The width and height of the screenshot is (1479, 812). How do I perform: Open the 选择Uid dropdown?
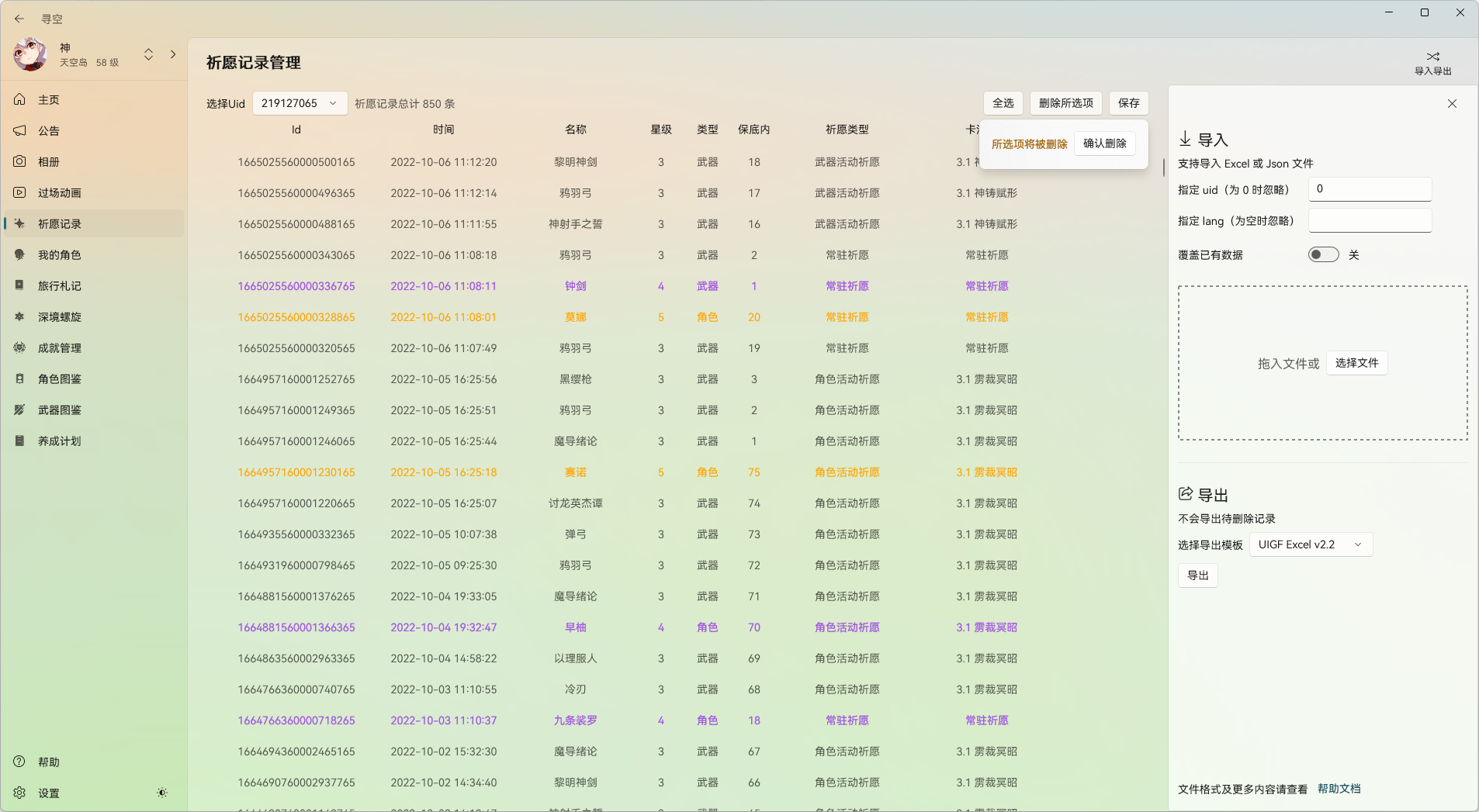[x=300, y=102]
